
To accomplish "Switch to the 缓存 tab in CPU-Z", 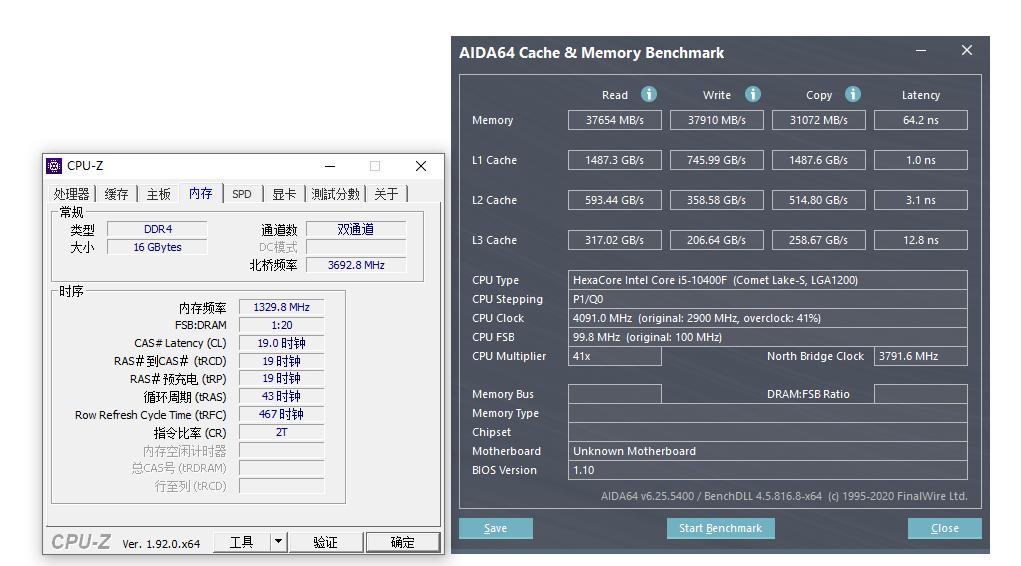I will click(x=117, y=194).
